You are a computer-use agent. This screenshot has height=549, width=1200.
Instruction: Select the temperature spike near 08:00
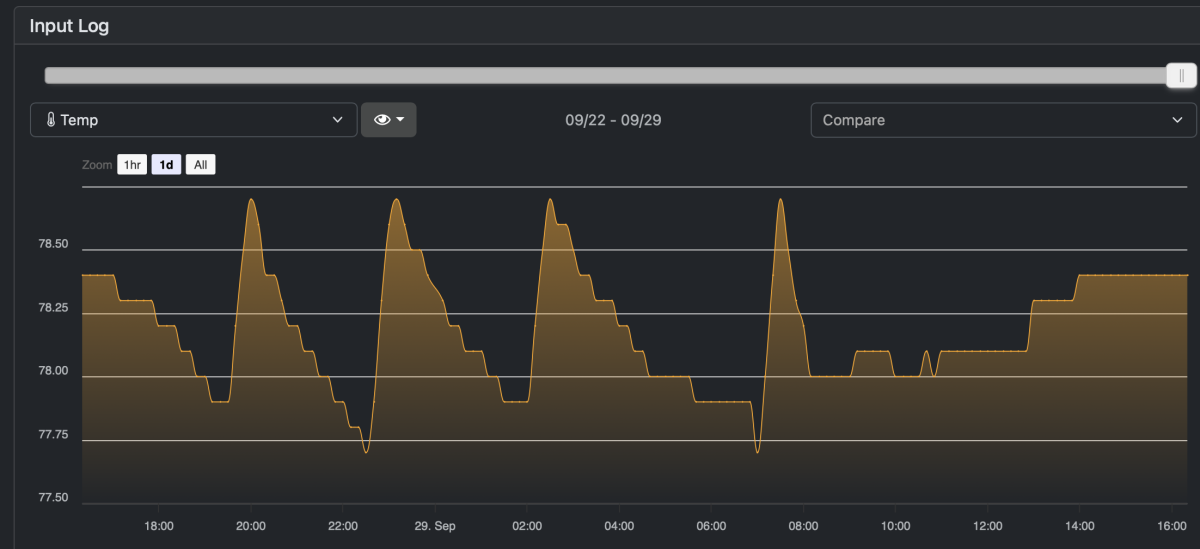pos(780,200)
